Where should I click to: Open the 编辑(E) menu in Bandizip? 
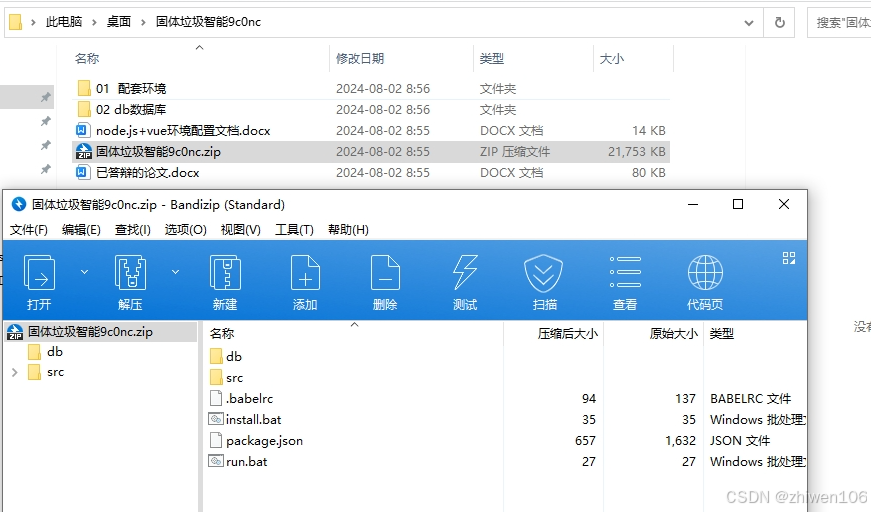[x=81, y=230]
